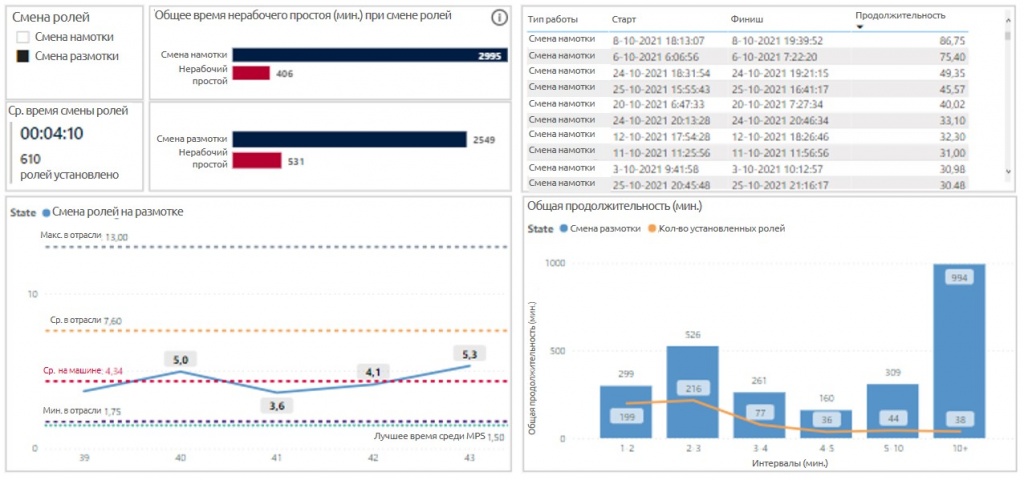
Task: Select table row starting 3-10-2021 9:41:58
Action: [x=747, y=168]
